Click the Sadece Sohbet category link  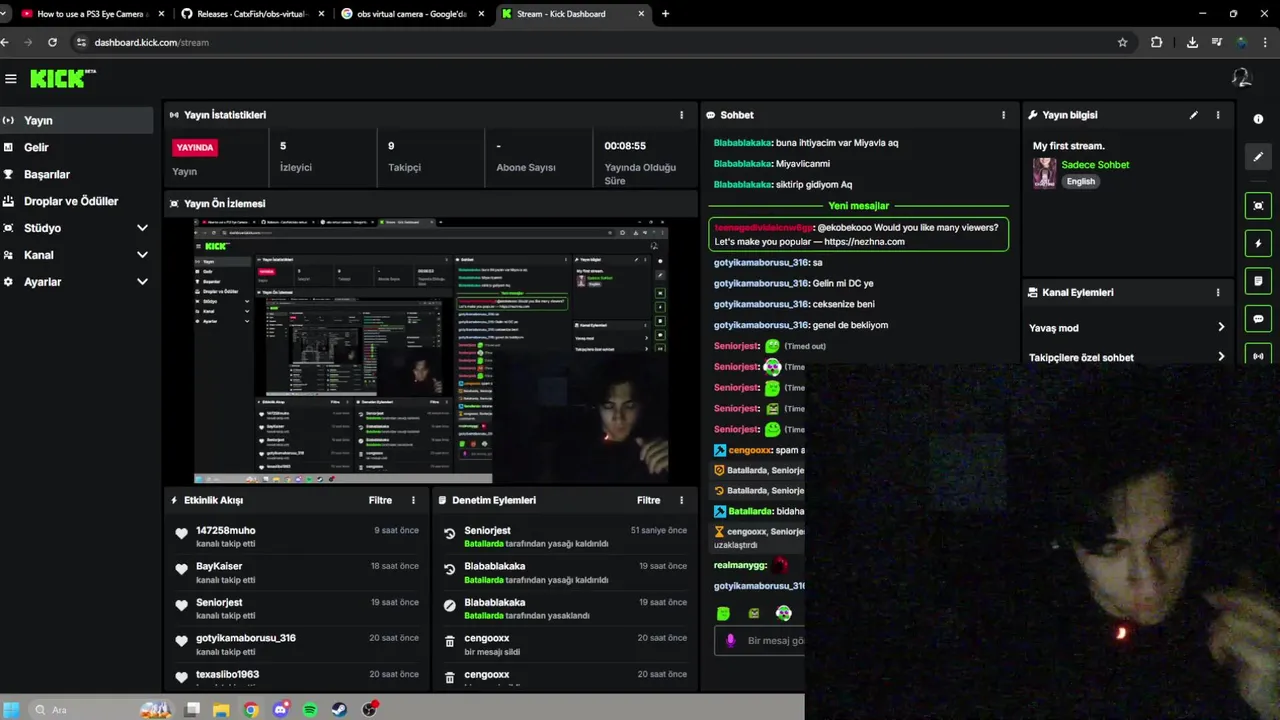1095,165
